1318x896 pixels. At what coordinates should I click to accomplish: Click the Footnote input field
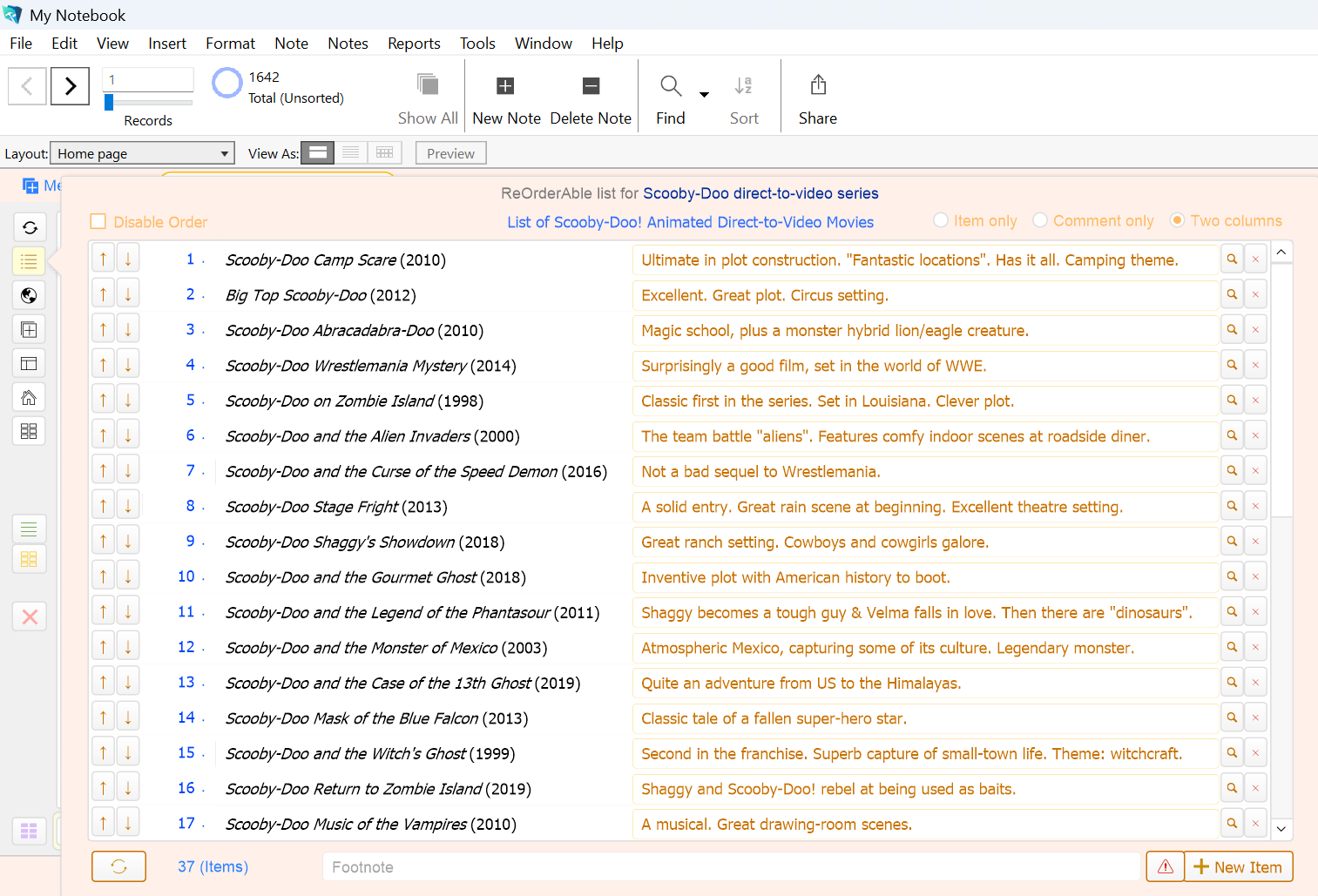730,867
